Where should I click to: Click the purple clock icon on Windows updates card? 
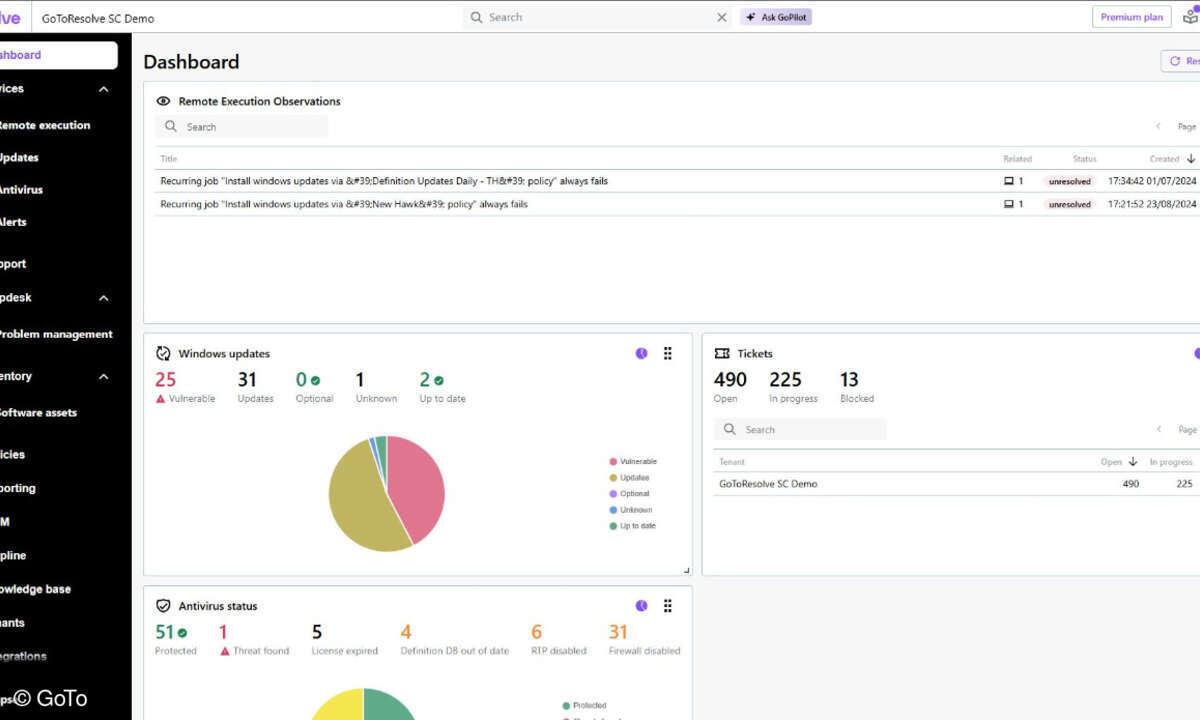(x=641, y=353)
